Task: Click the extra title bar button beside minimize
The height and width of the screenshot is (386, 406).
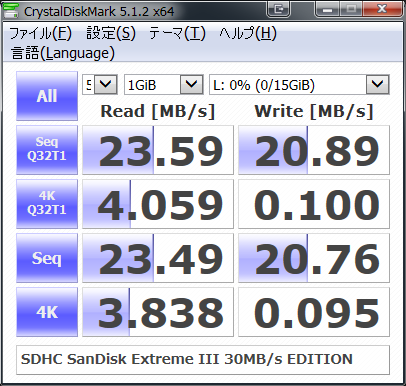Action: click(279, 9)
